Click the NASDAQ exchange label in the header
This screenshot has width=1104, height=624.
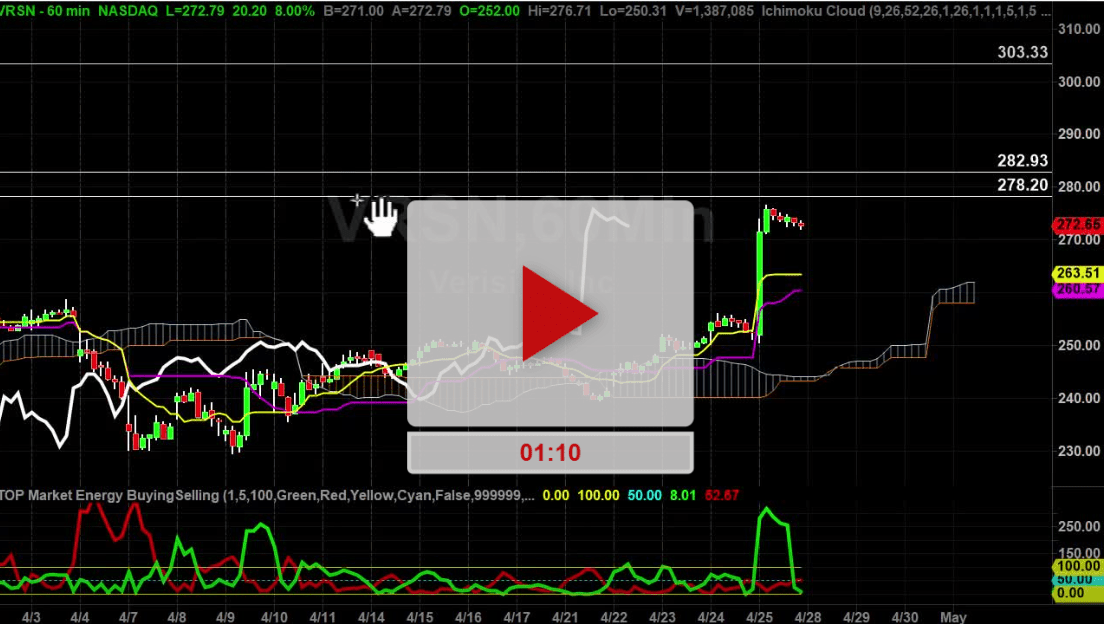point(127,11)
